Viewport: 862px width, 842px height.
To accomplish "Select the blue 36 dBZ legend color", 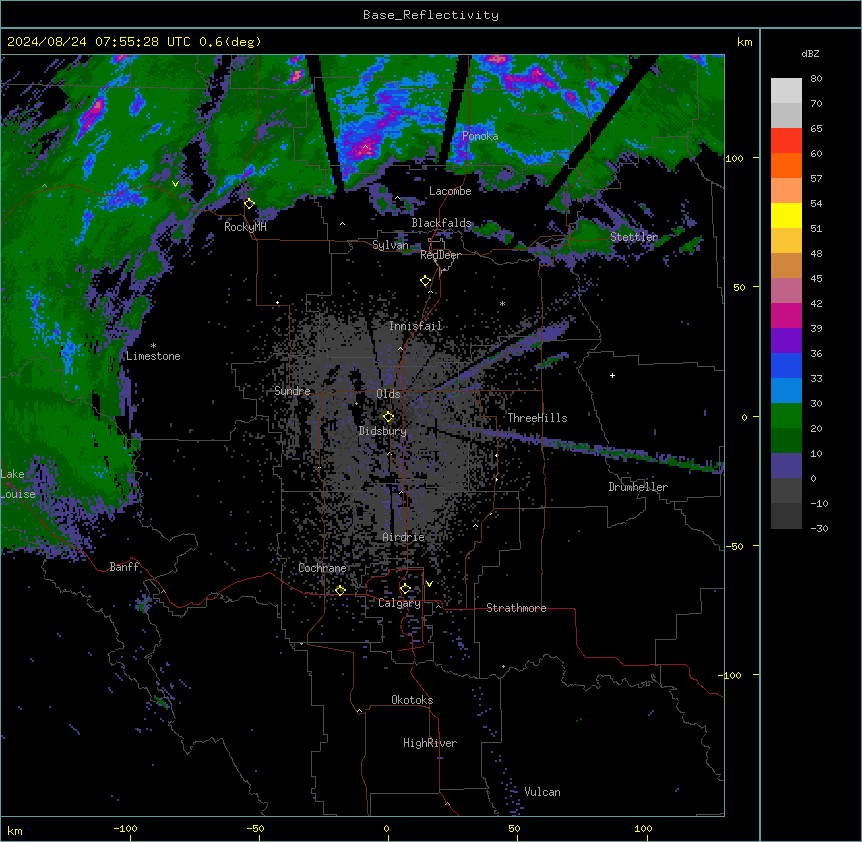I will coord(786,365).
